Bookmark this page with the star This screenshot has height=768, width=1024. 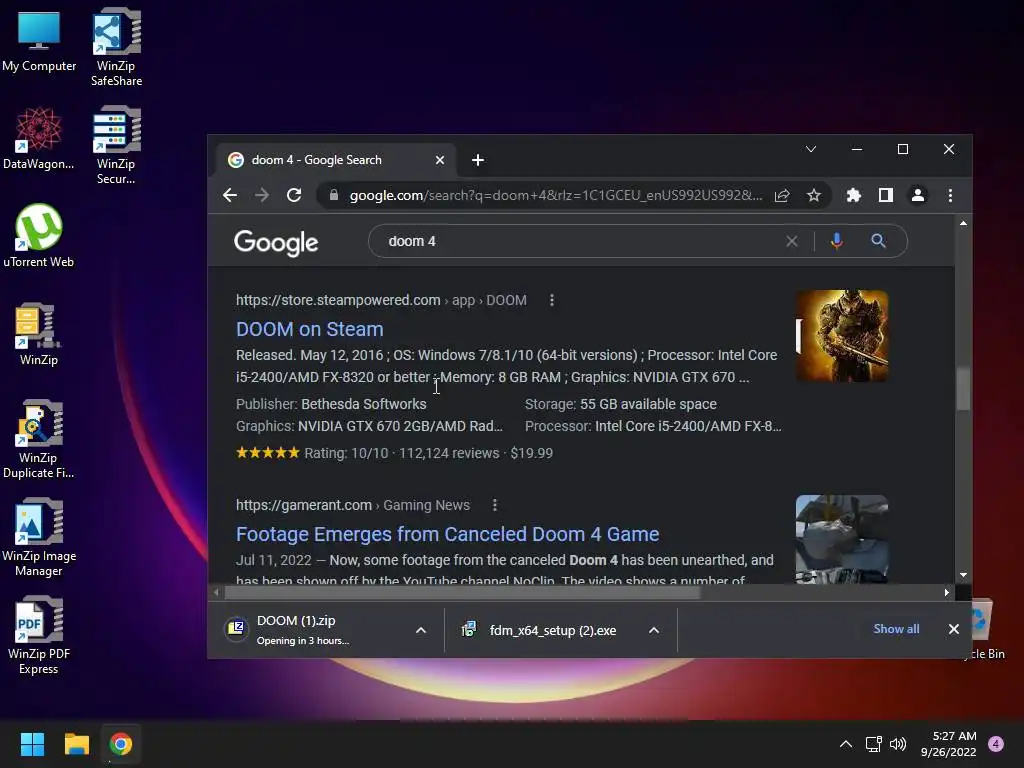[814, 195]
